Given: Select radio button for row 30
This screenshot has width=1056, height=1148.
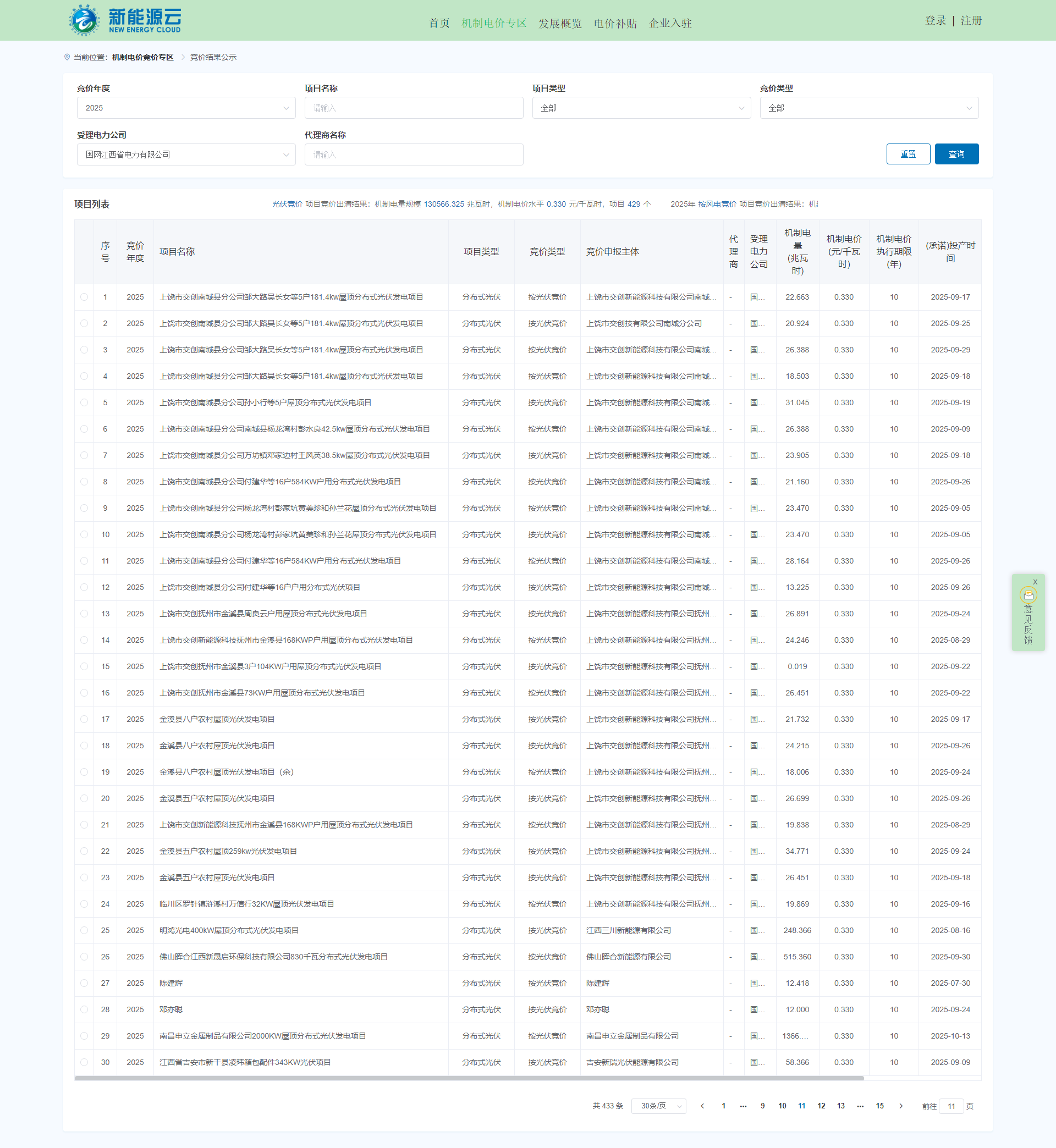Looking at the screenshot, I should tap(84, 1062).
